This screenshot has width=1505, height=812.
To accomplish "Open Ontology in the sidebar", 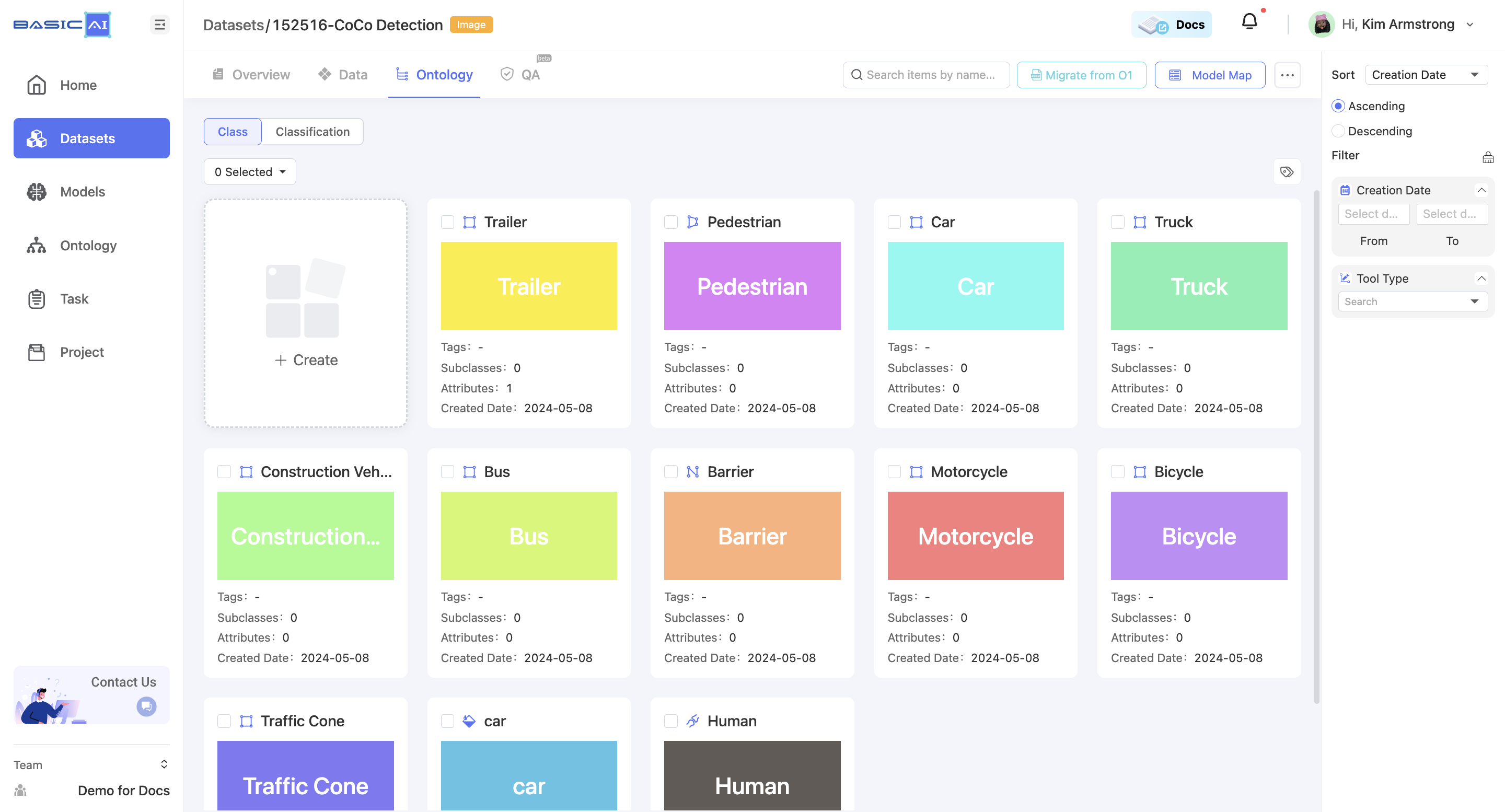I will [92, 246].
